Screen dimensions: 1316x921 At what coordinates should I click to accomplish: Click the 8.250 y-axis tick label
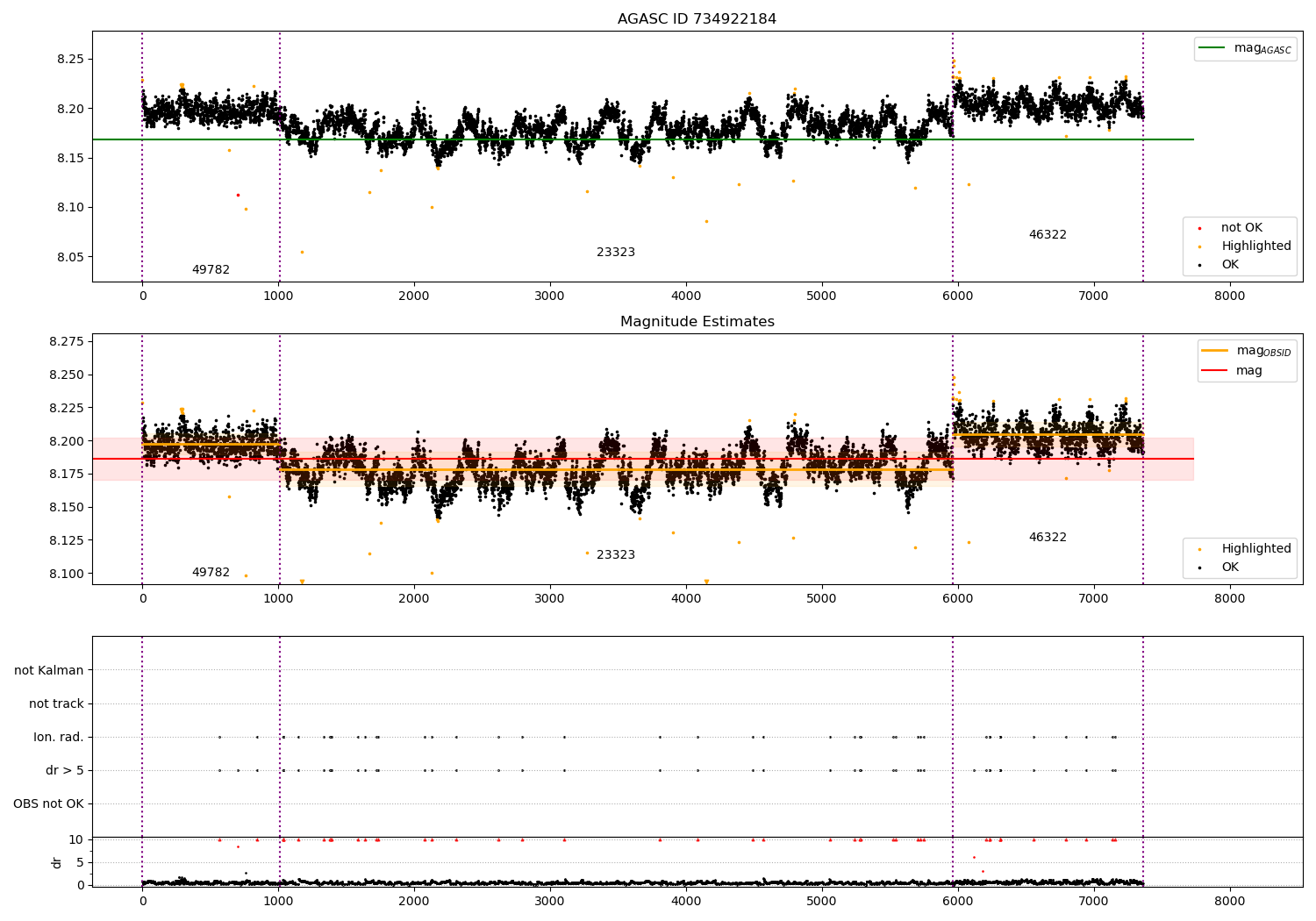point(67,375)
